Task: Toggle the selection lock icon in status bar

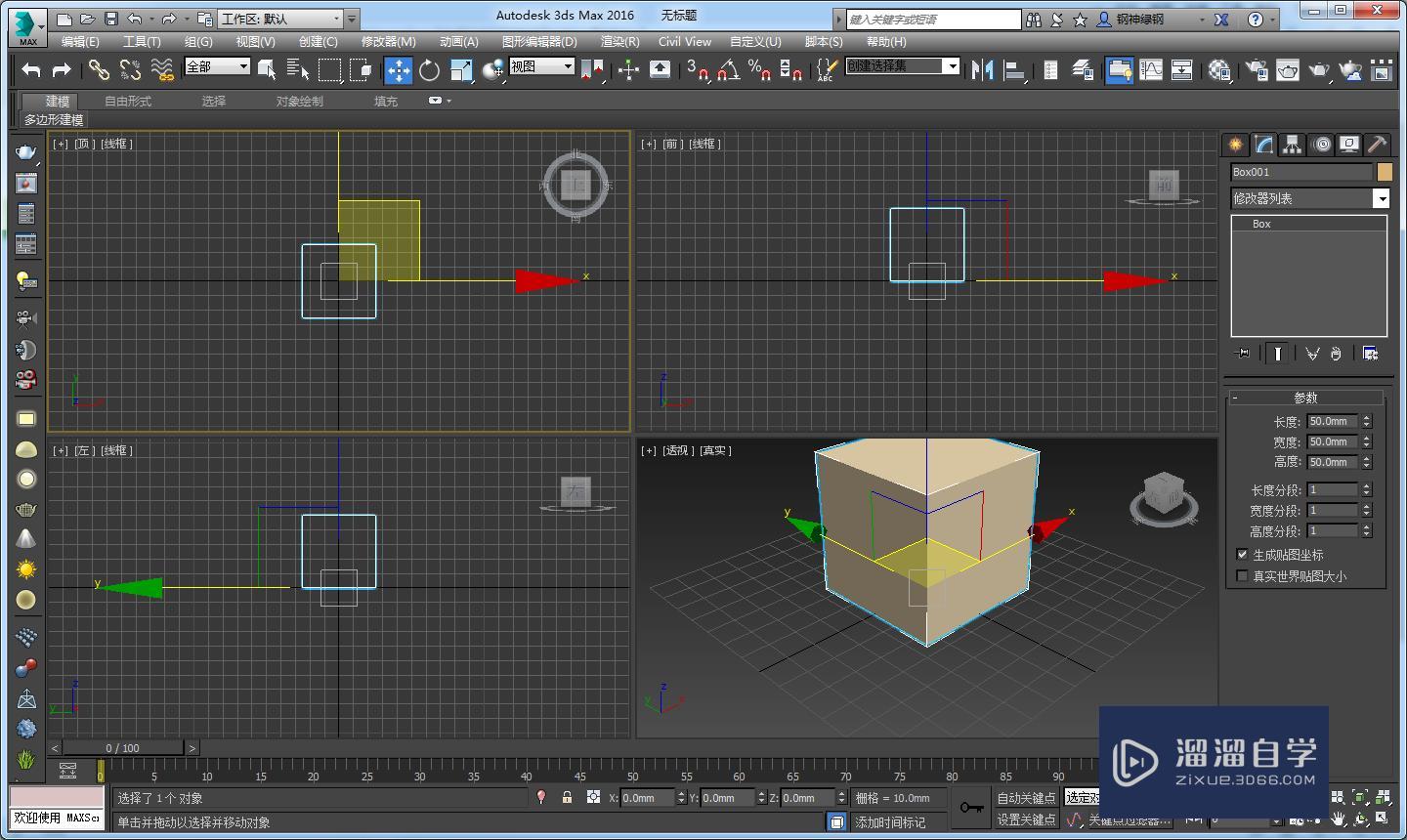Action: tap(567, 798)
